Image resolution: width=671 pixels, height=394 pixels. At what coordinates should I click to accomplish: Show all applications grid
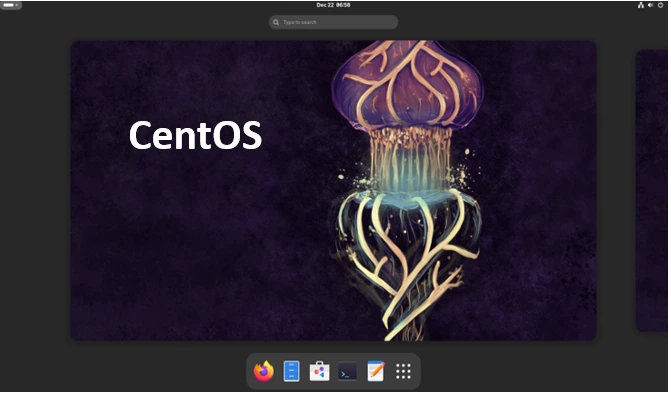(x=404, y=371)
